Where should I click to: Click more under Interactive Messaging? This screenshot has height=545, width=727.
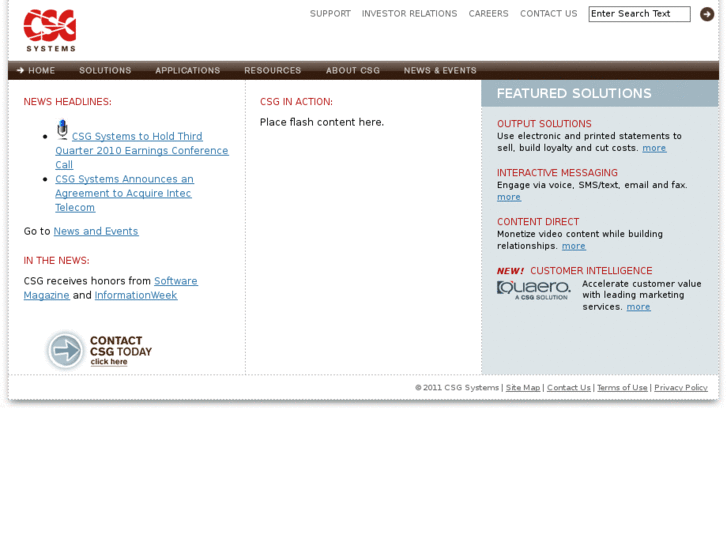[509, 197]
